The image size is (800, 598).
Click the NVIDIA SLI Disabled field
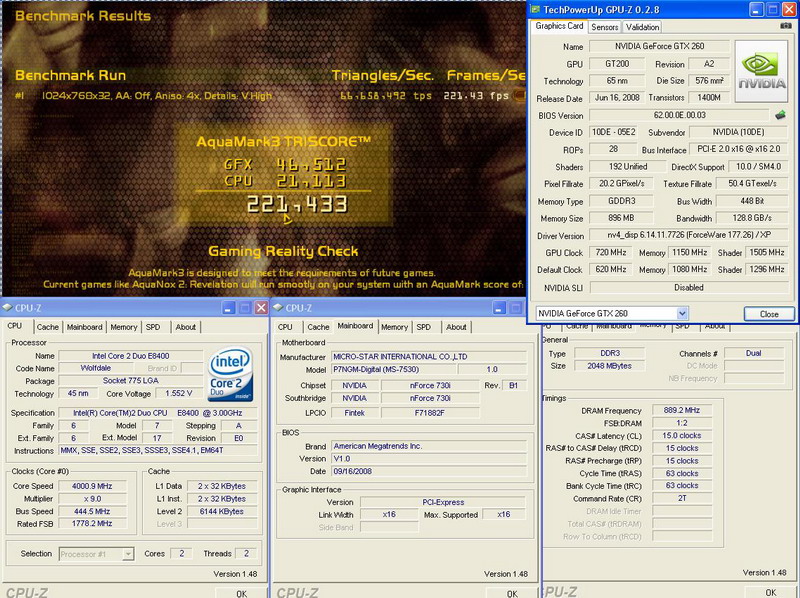[x=689, y=287]
